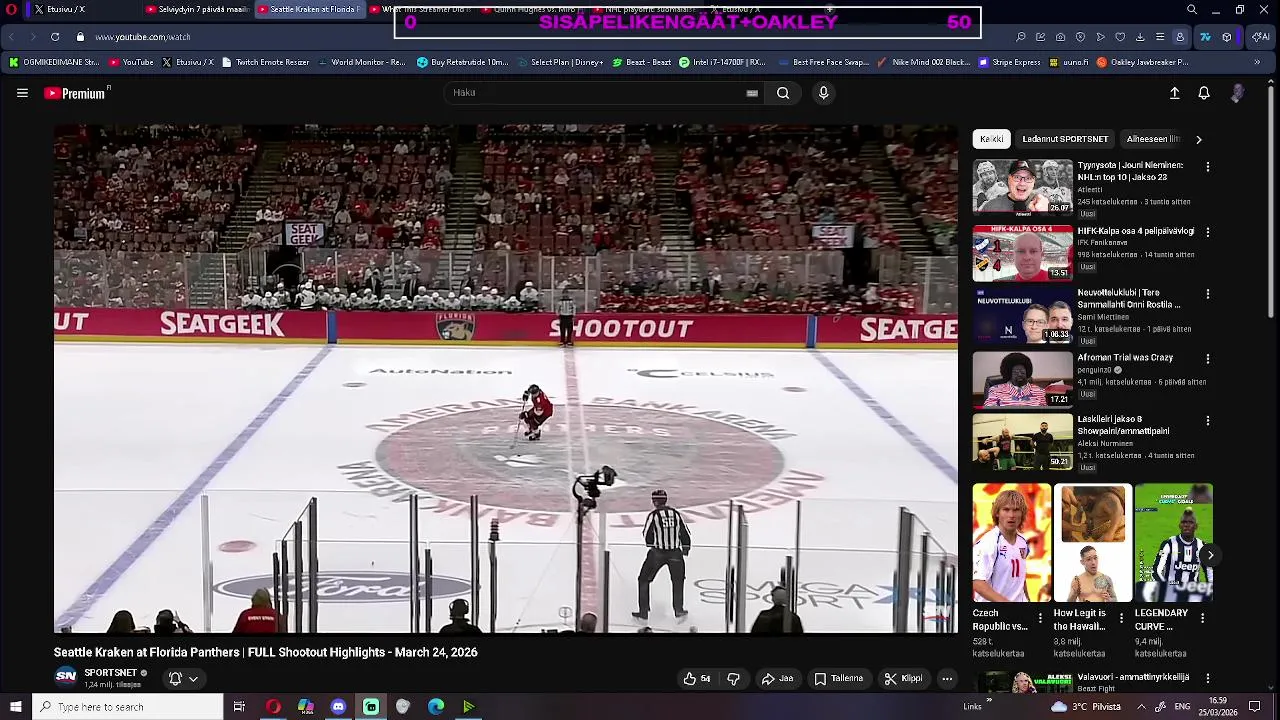Open the Windows Start menu
Image resolution: width=1280 pixels, height=720 pixels.
(15, 707)
